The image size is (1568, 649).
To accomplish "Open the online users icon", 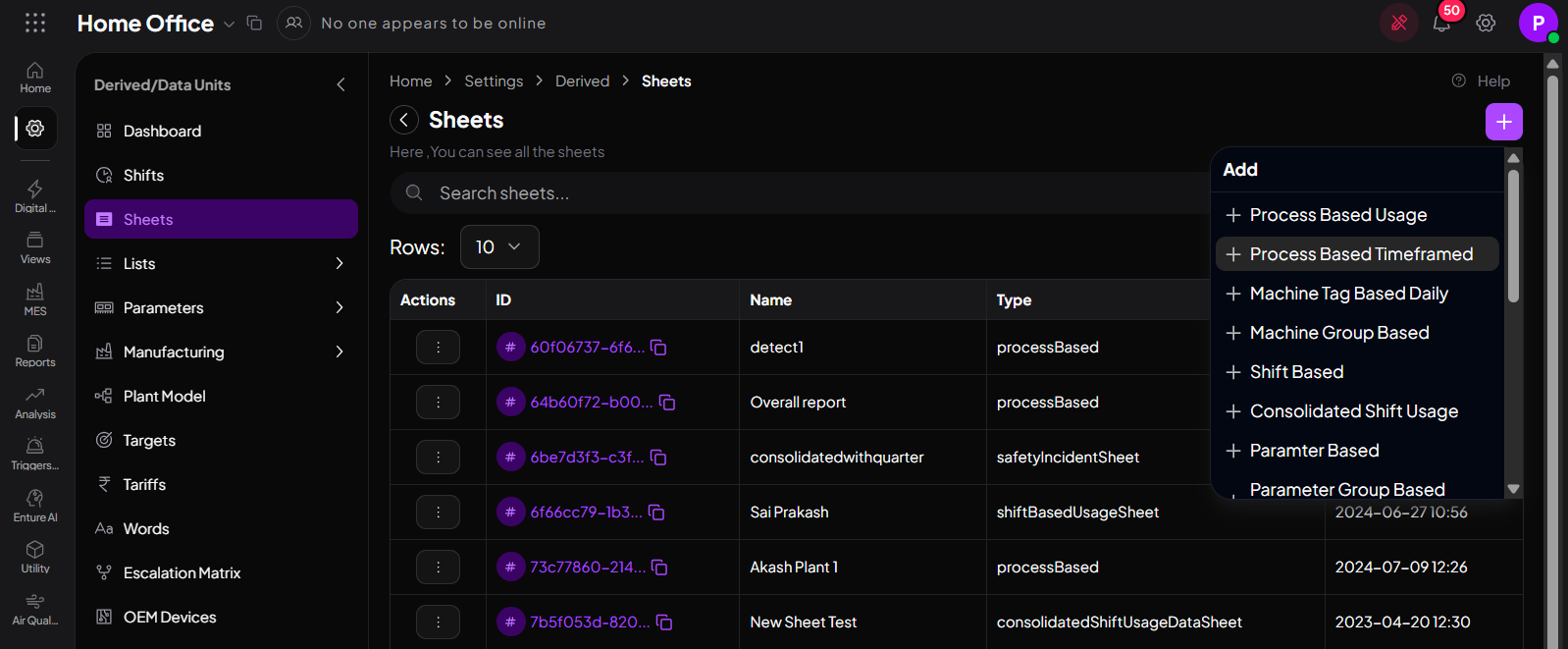I will point(293,23).
